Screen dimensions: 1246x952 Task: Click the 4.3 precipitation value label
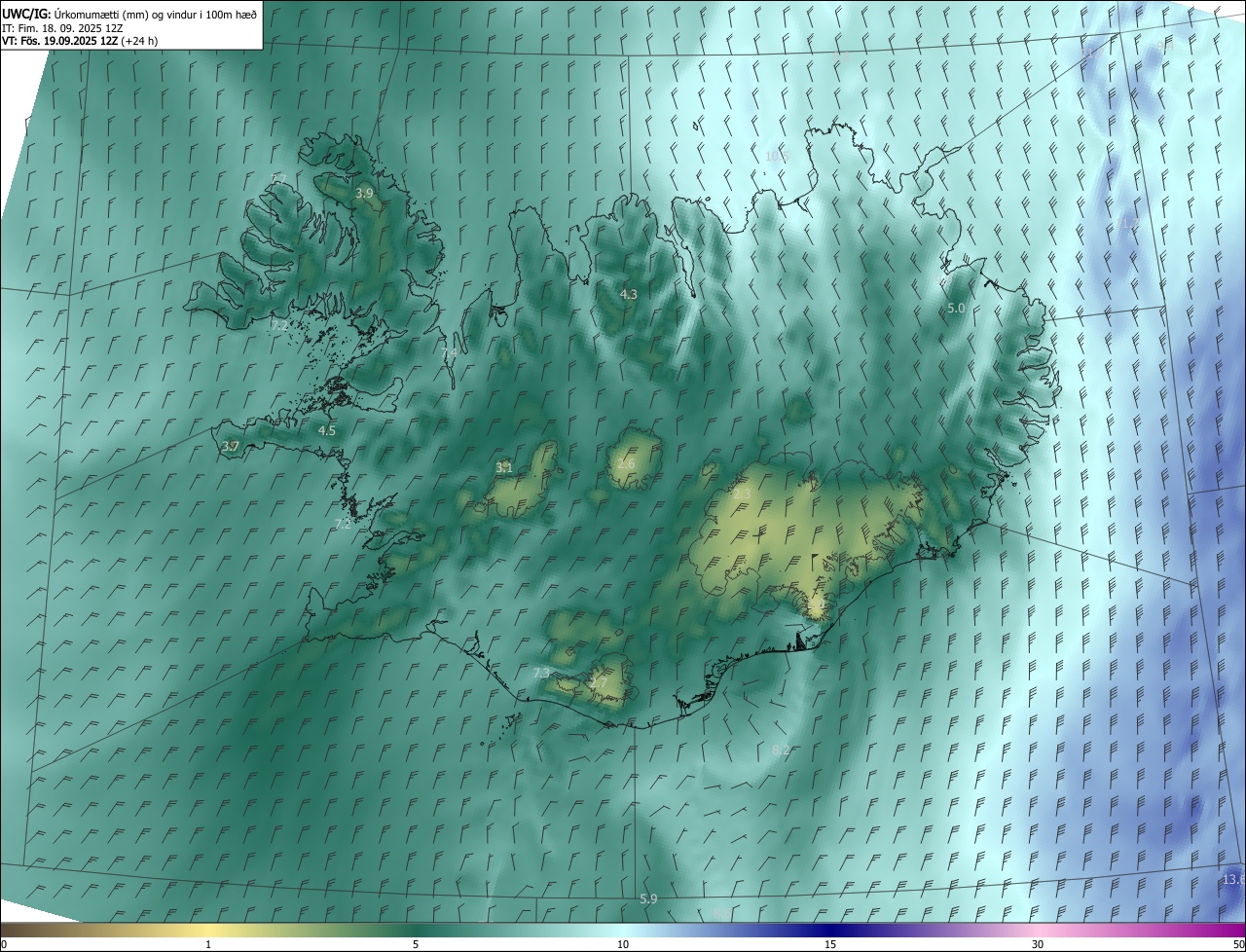pyautogui.click(x=629, y=294)
